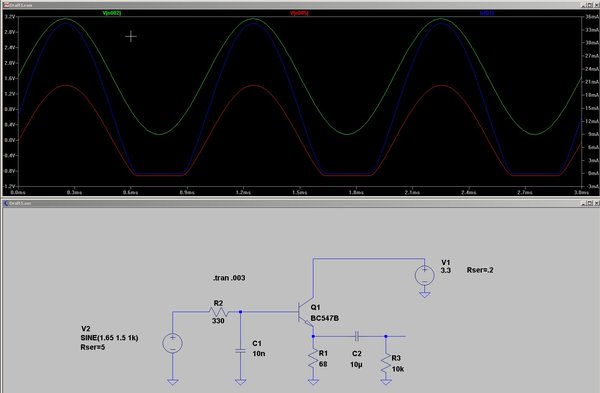Close the waveform plot window
600x393 pixels.
pos(596,5)
